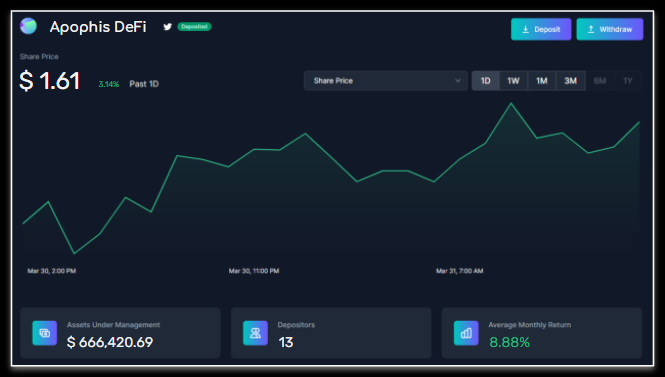This screenshot has width=665, height=377.
Task: Click the Mar 30, 11:00 PM axis label
Action: click(254, 271)
